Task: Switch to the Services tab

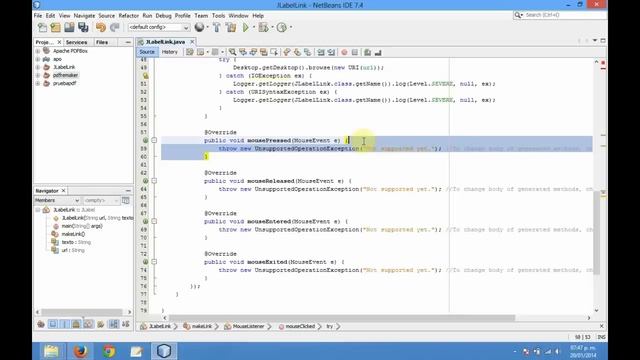Action: point(76,42)
